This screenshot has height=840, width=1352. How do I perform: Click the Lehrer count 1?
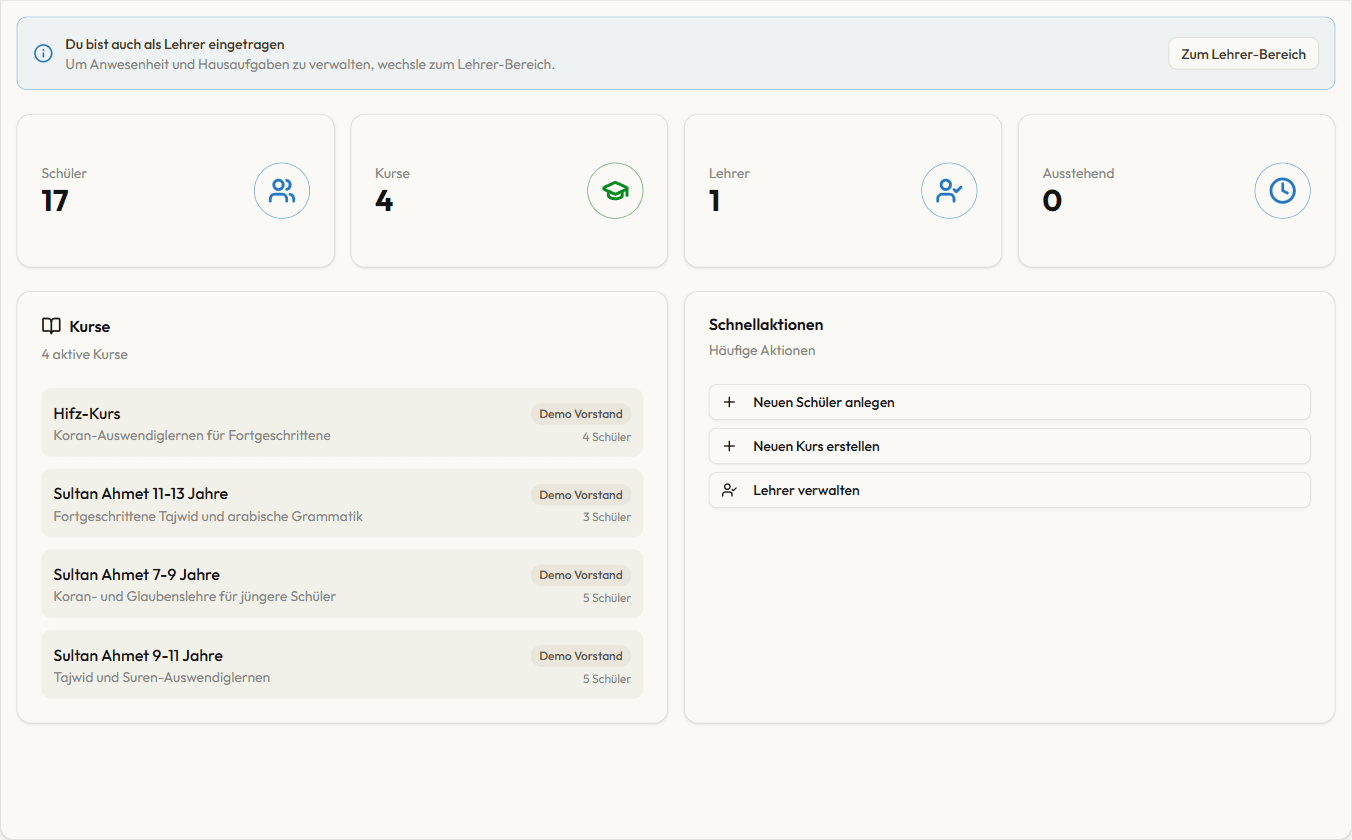coord(715,201)
